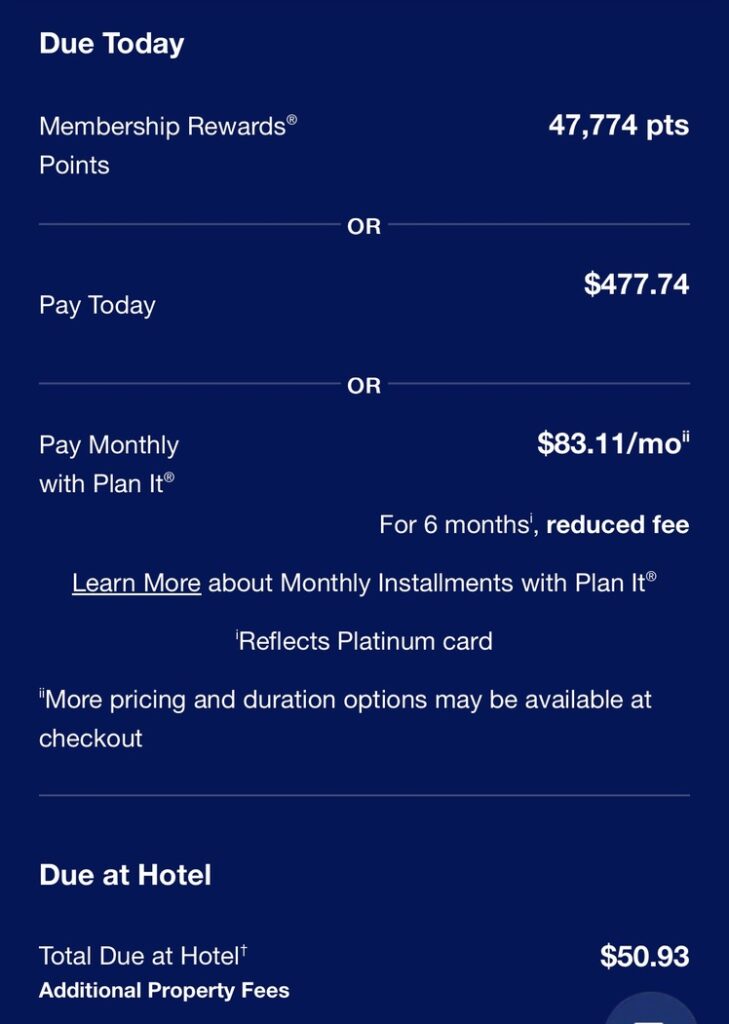Image resolution: width=729 pixels, height=1024 pixels.
Task: Tap Monthly Installments with Plan It text
Action: (x=468, y=583)
